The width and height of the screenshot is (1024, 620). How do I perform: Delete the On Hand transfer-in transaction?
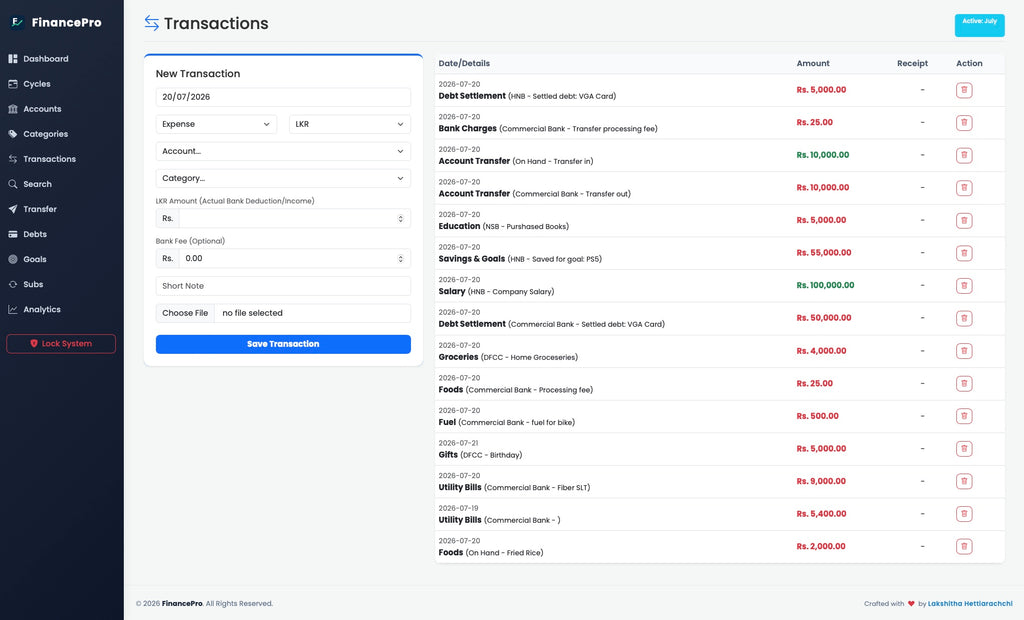(x=964, y=155)
